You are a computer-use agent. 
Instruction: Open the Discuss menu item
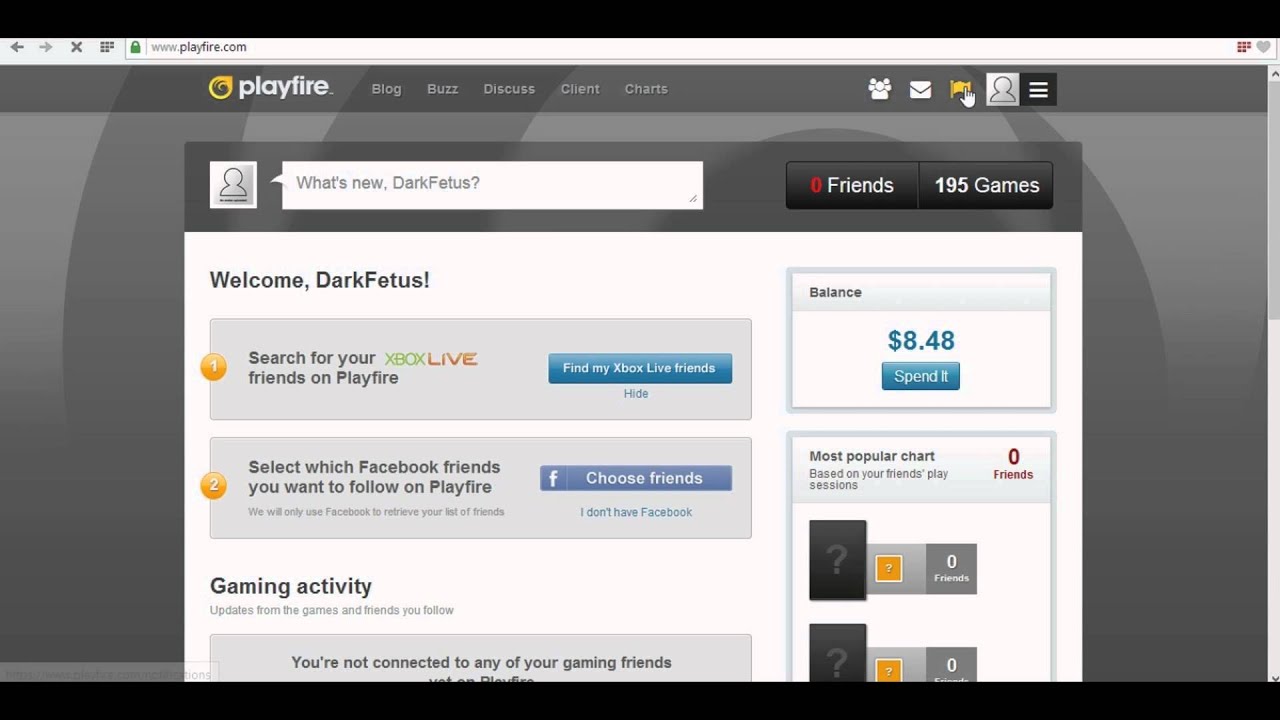[x=509, y=89]
